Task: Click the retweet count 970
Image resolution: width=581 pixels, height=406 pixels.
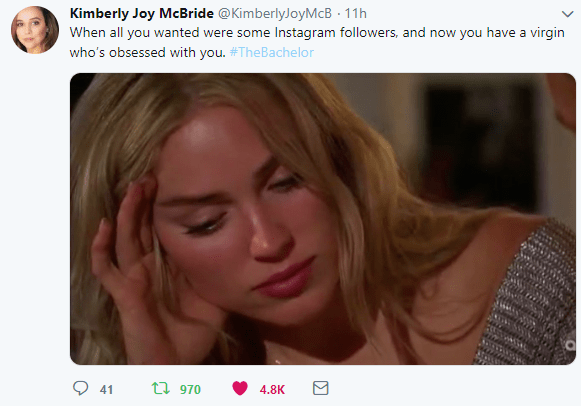Action: click(x=190, y=389)
